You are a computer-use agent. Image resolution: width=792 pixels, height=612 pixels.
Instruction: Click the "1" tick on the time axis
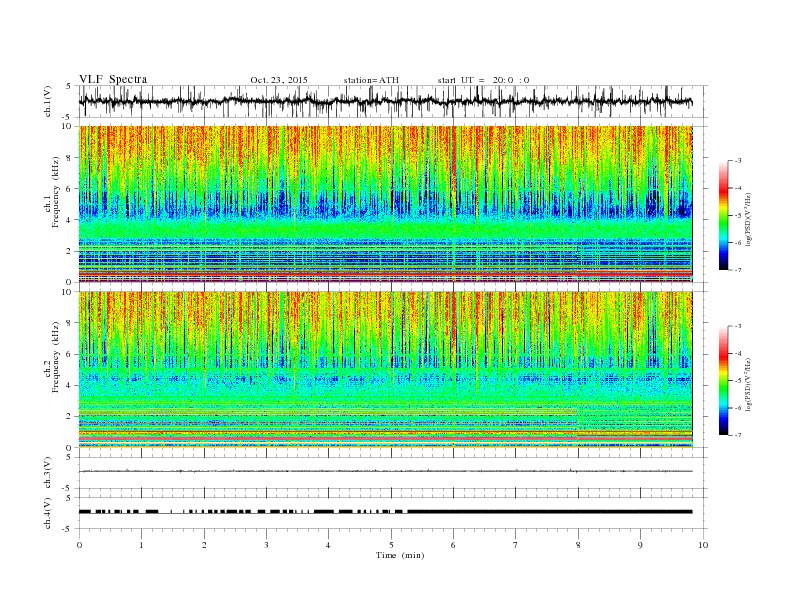tap(141, 545)
